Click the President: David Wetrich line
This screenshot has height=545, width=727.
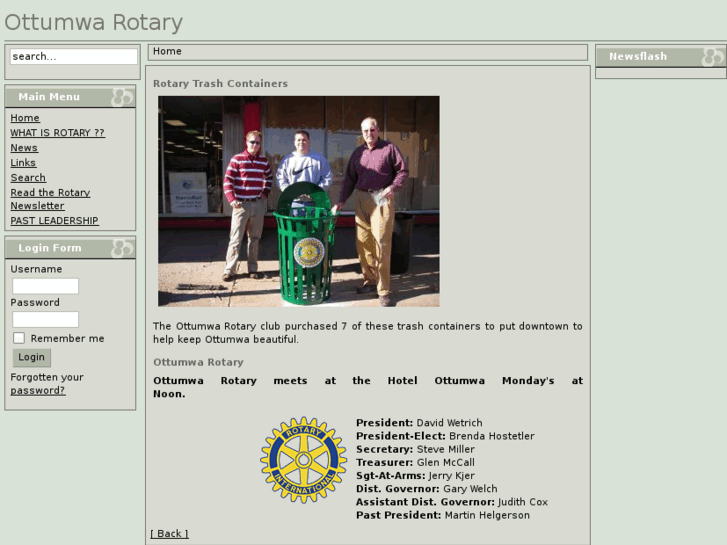click(x=419, y=423)
